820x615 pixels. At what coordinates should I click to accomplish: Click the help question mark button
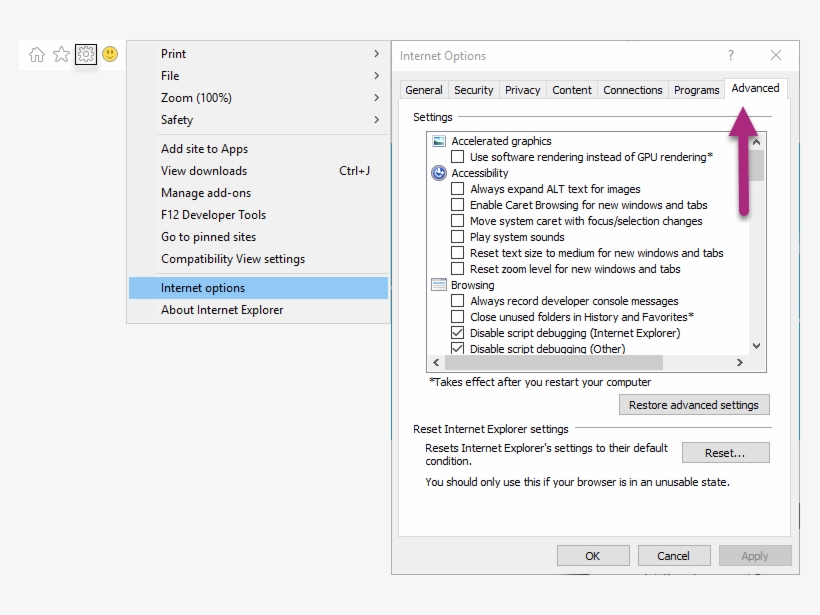coord(731,55)
